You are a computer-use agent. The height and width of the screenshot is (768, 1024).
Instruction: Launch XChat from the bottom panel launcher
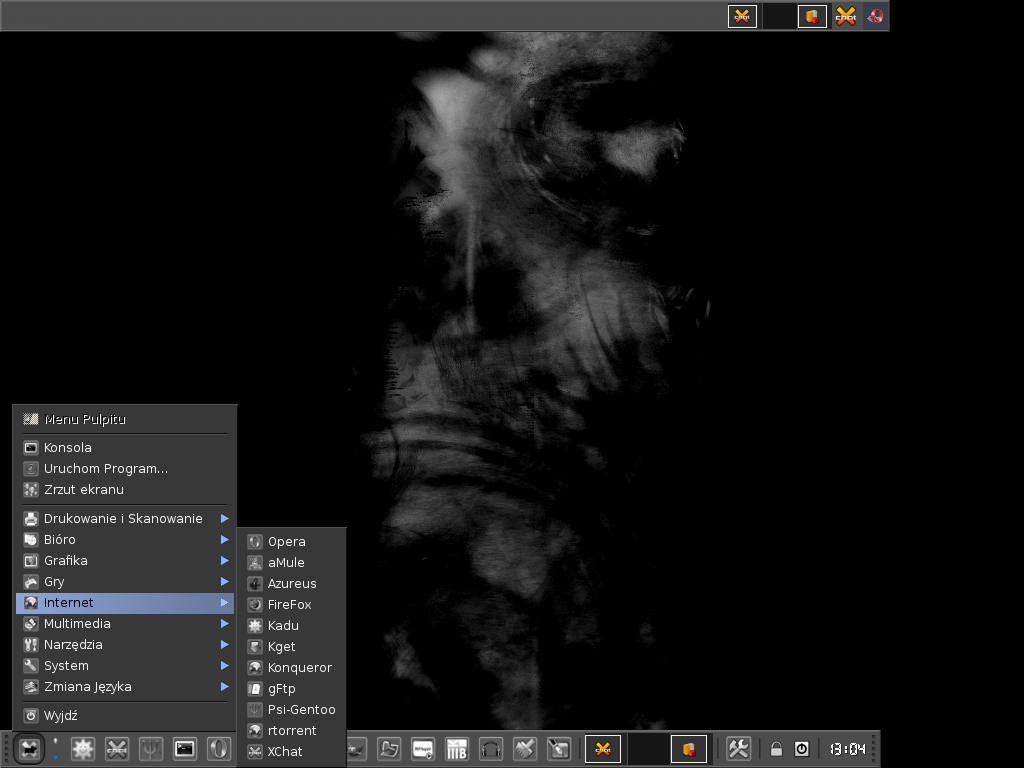pos(117,748)
